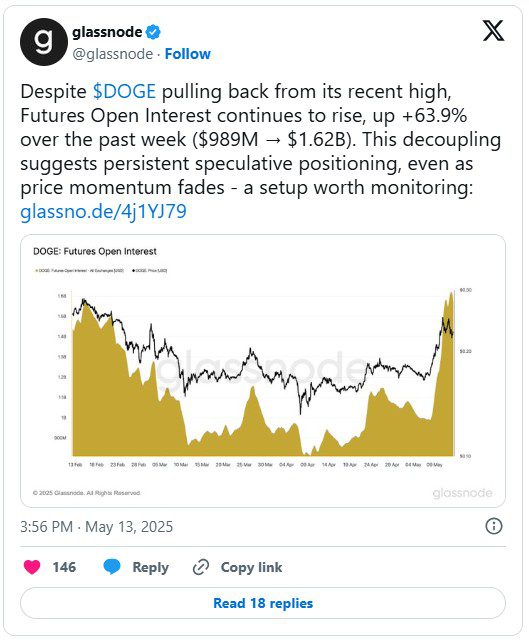Click the glassnode profile avatar
This screenshot has height=643, width=529.
coord(44,42)
